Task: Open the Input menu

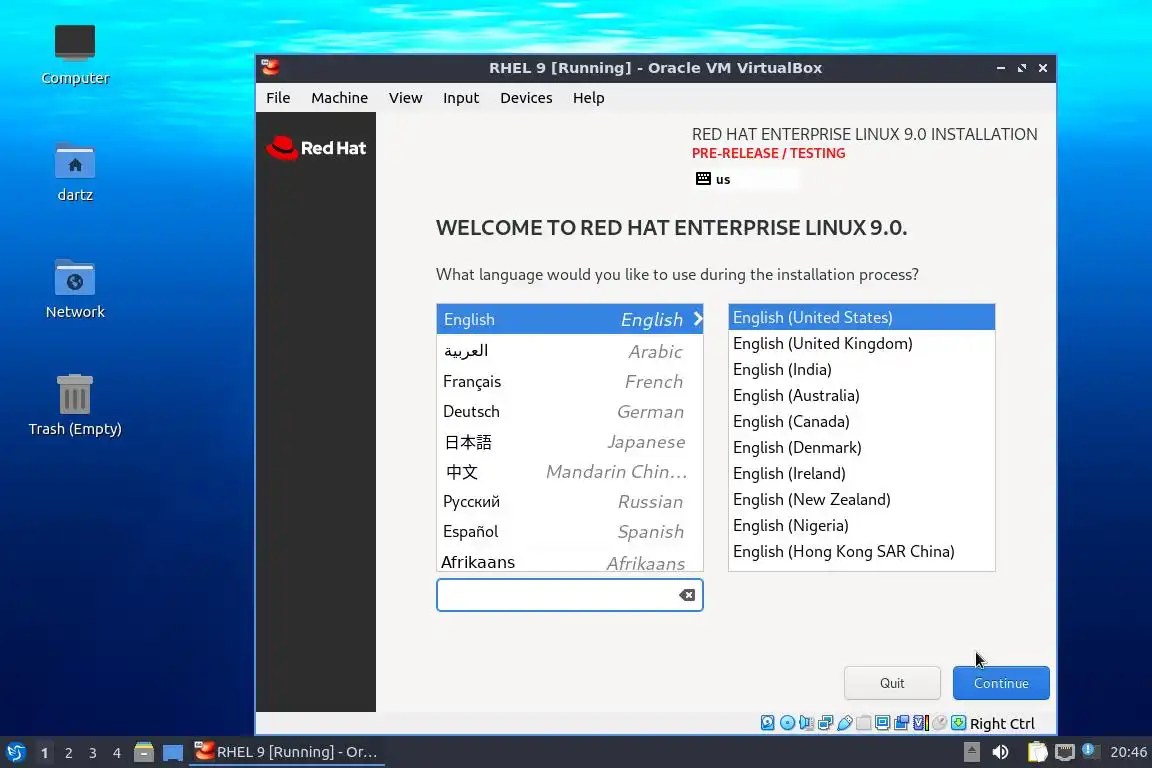Action: [461, 98]
